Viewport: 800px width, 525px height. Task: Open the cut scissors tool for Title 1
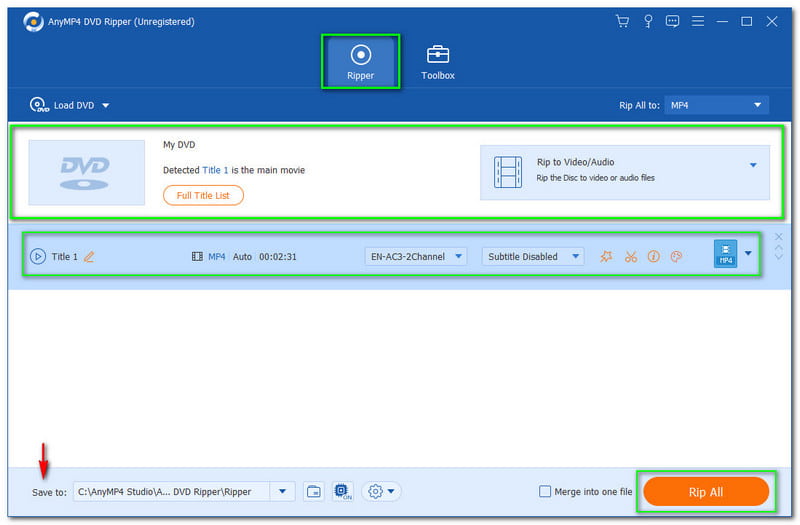[x=631, y=256]
